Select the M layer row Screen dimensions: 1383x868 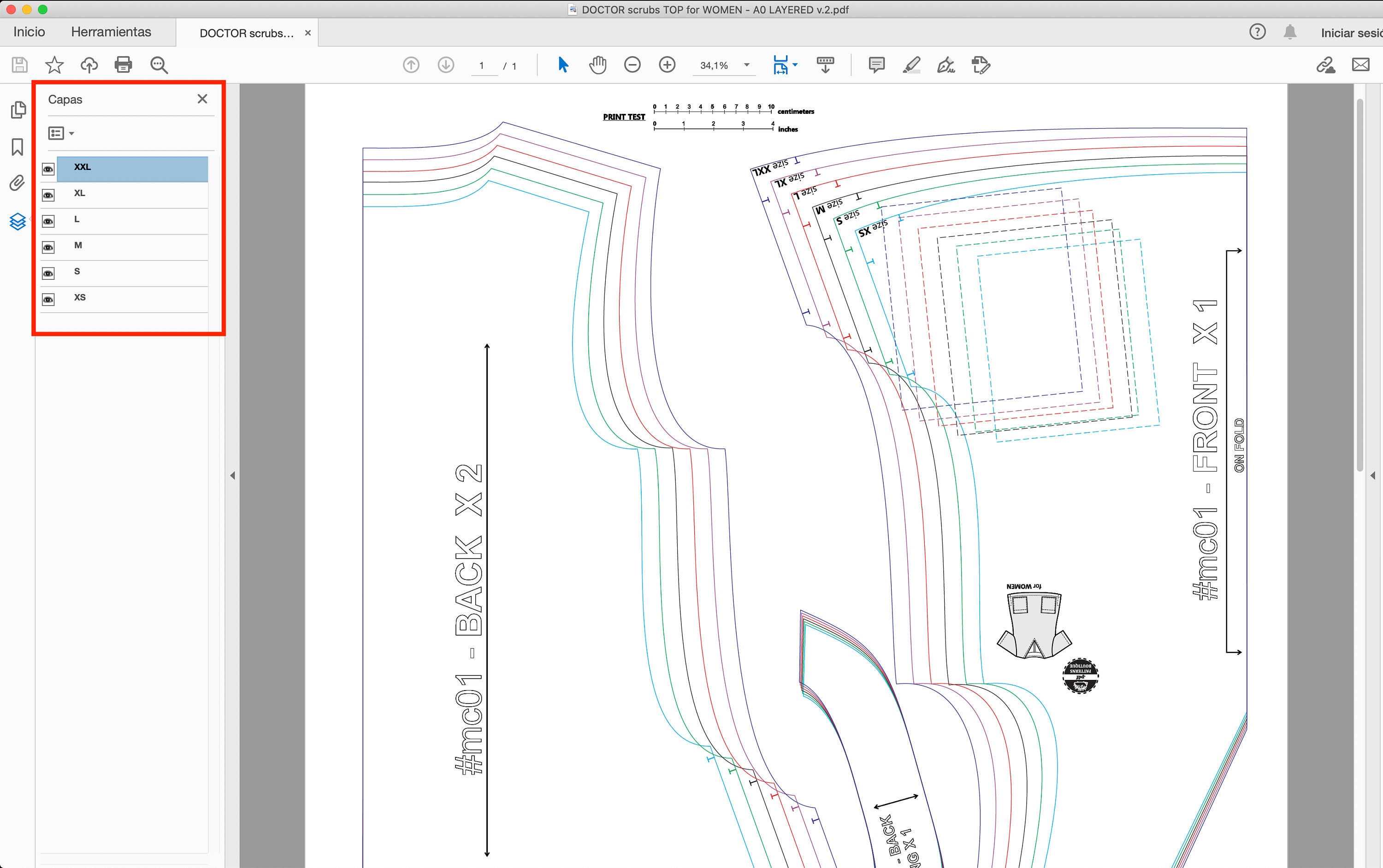click(x=132, y=248)
